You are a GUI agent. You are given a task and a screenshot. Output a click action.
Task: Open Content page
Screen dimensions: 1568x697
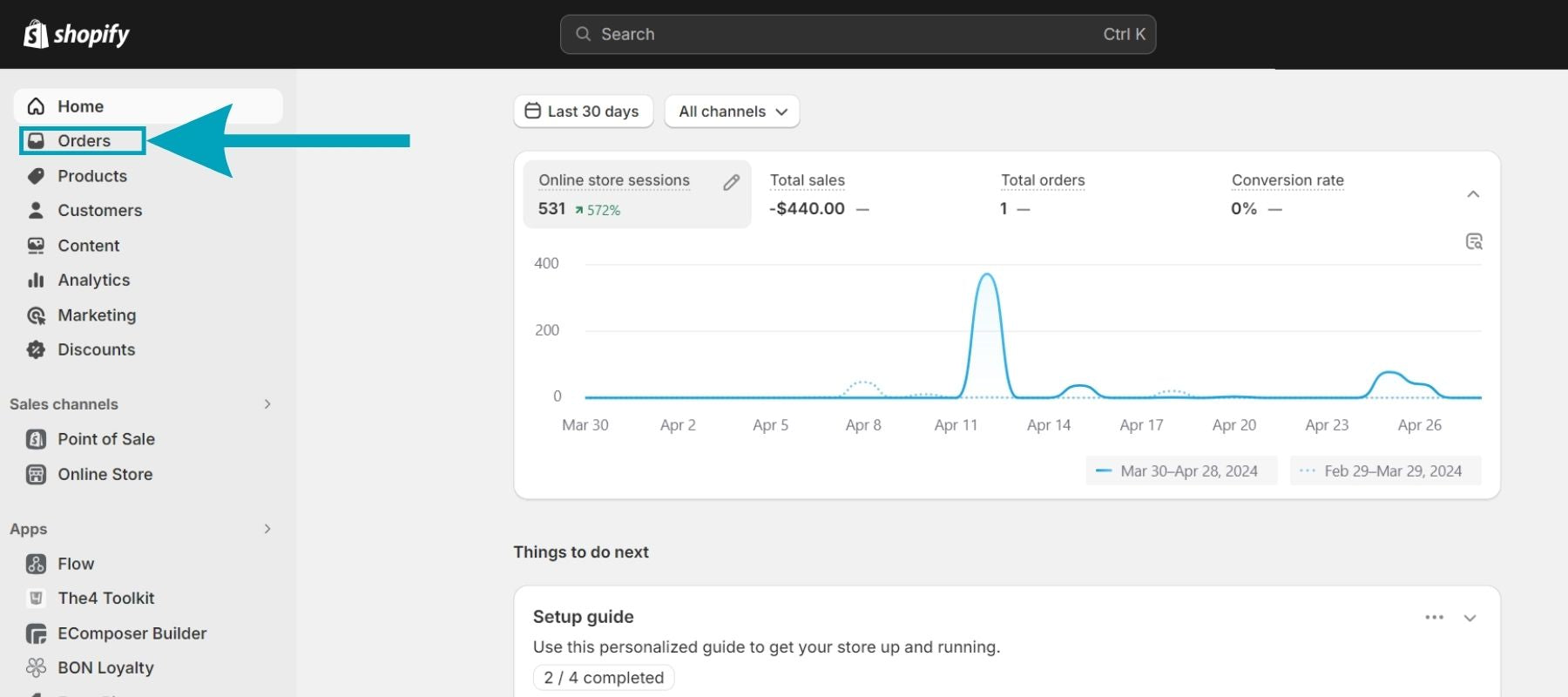click(88, 246)
